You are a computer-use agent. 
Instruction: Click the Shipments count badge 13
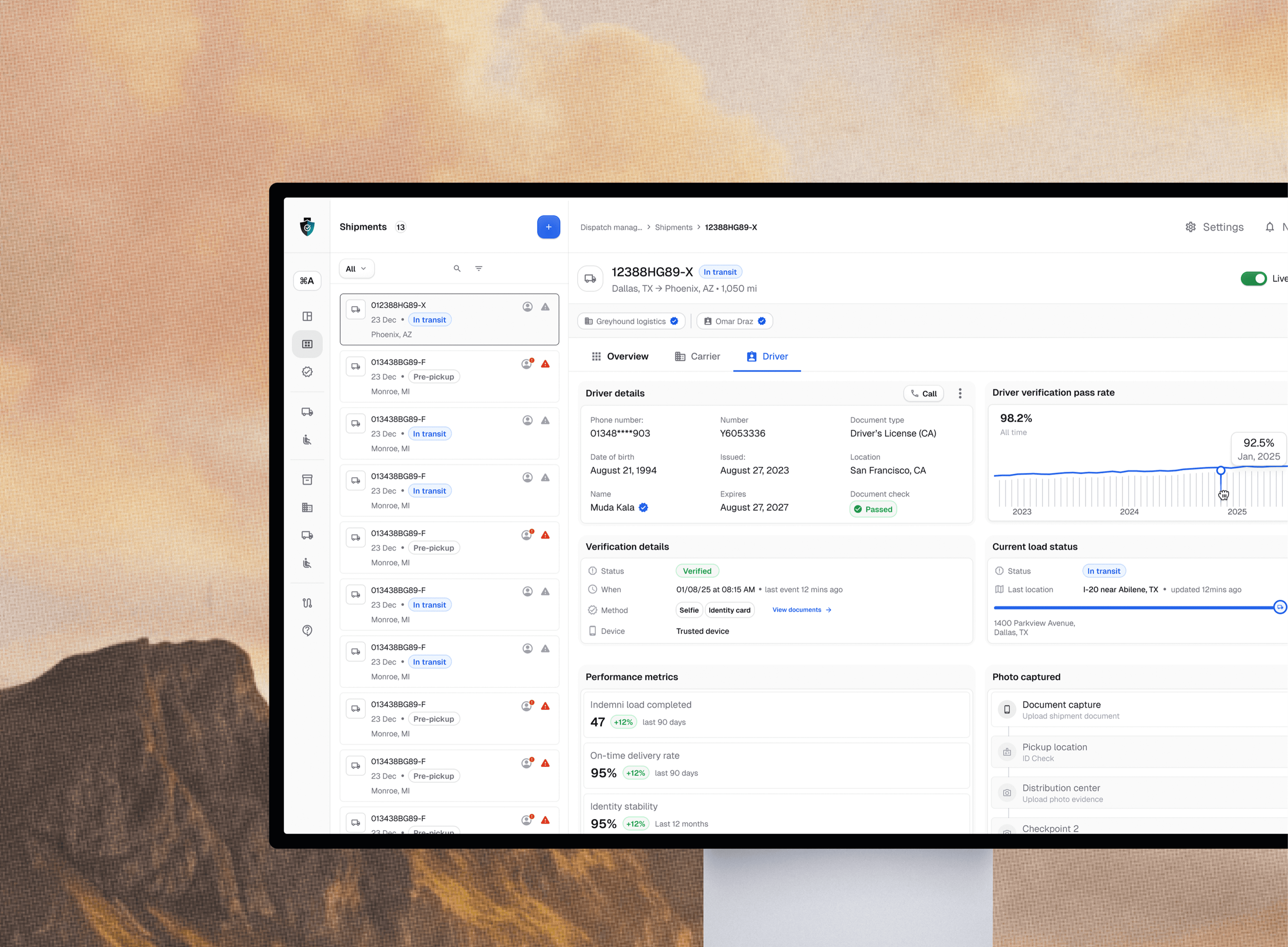click(400, 227)
